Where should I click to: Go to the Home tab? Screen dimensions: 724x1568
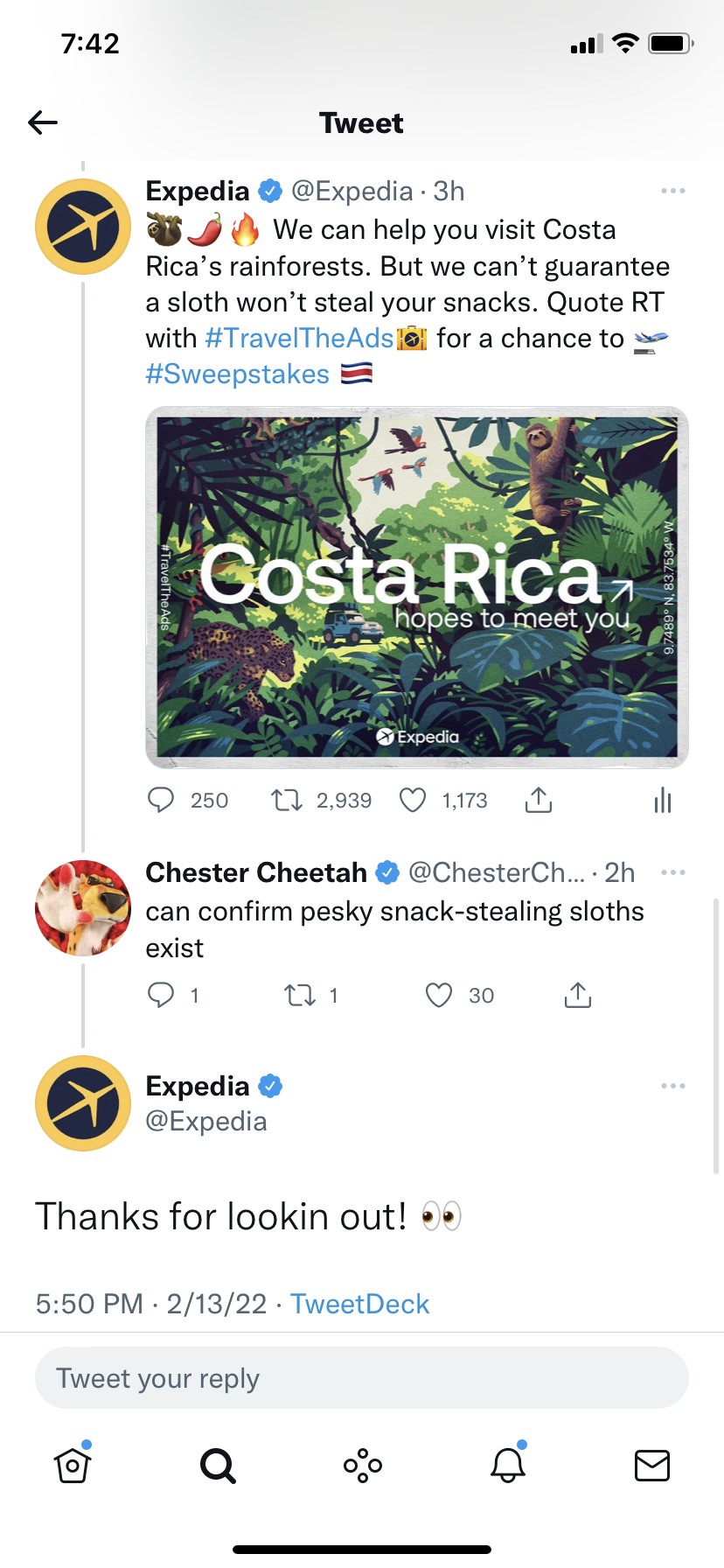(x=73, y=1465)
